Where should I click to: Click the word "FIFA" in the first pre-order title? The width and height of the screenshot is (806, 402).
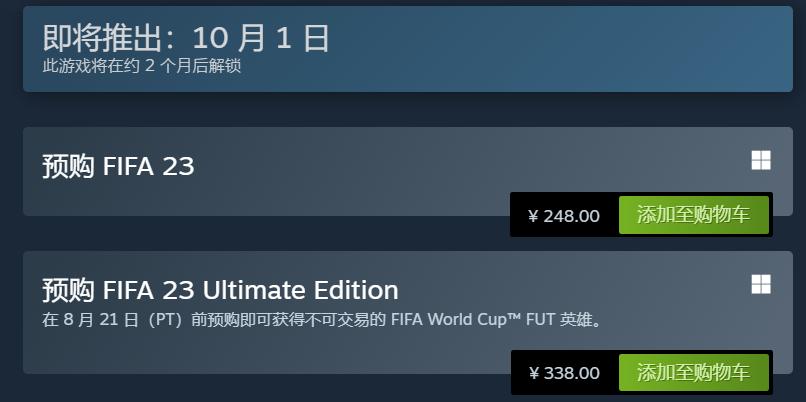pyautogui.click(x=128, y=166)
